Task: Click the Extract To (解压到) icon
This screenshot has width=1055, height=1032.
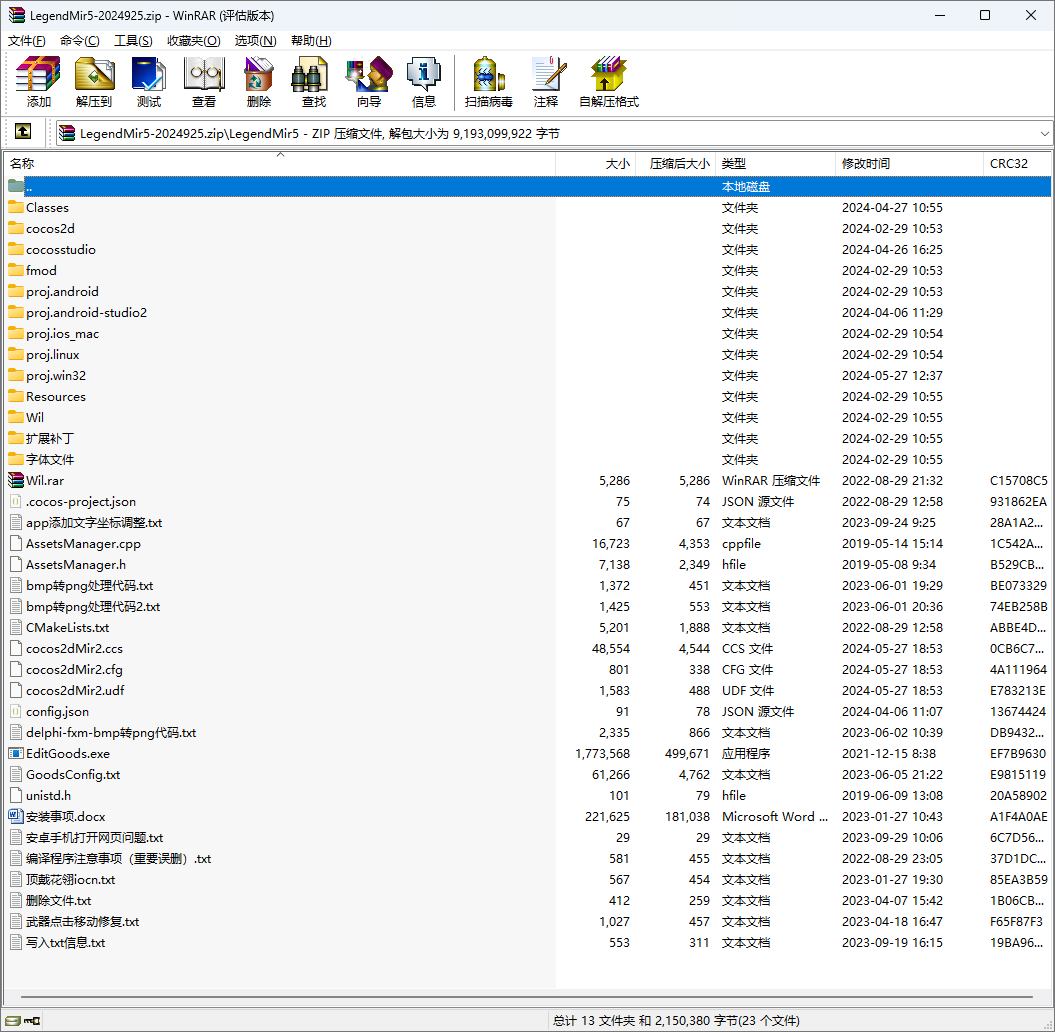Action: (94, 74)
